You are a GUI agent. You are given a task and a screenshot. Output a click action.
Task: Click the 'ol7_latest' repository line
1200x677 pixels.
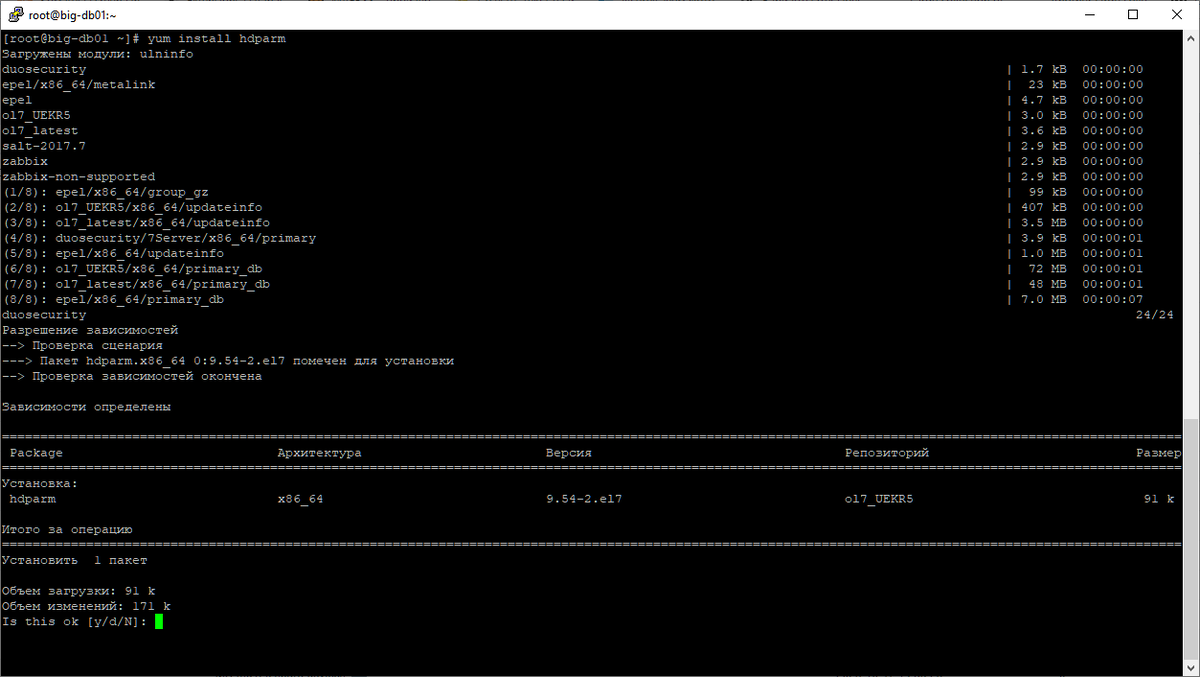tap(40, 131)
